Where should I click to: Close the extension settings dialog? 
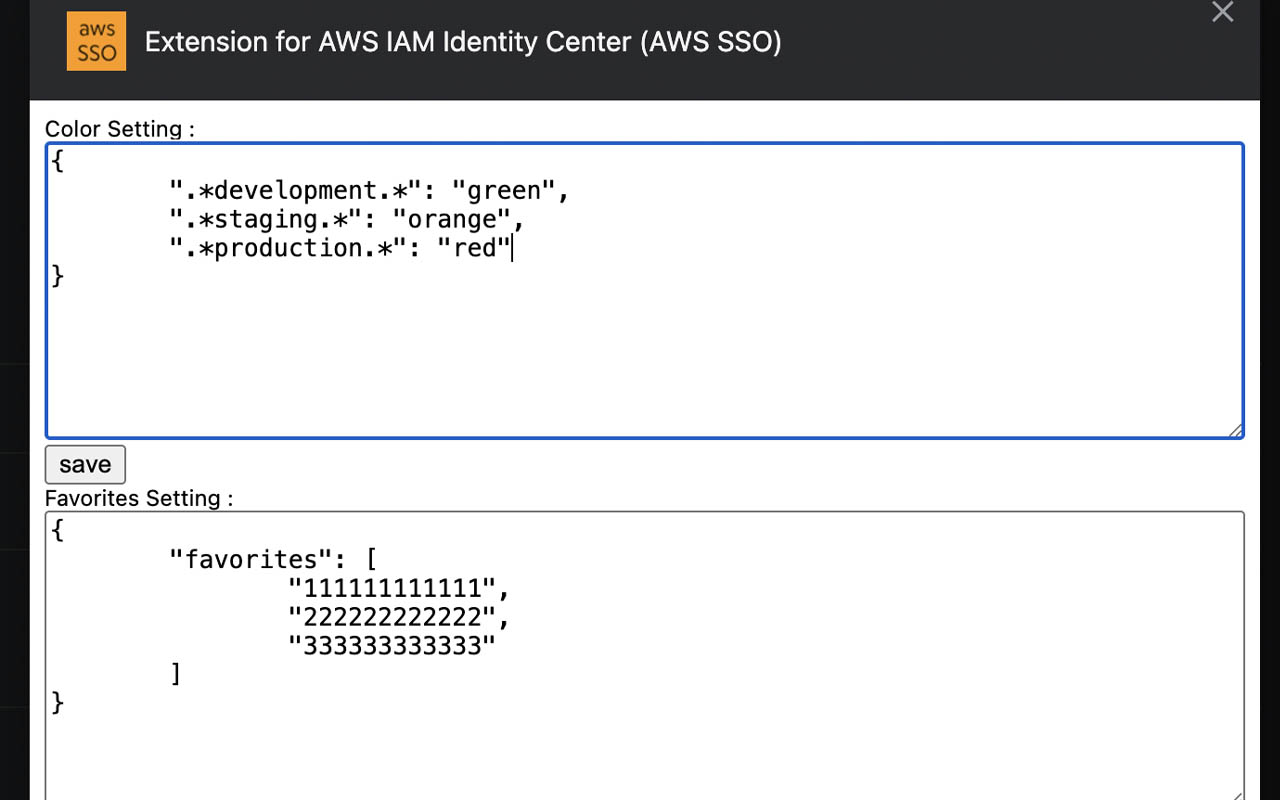[1222, 12]
